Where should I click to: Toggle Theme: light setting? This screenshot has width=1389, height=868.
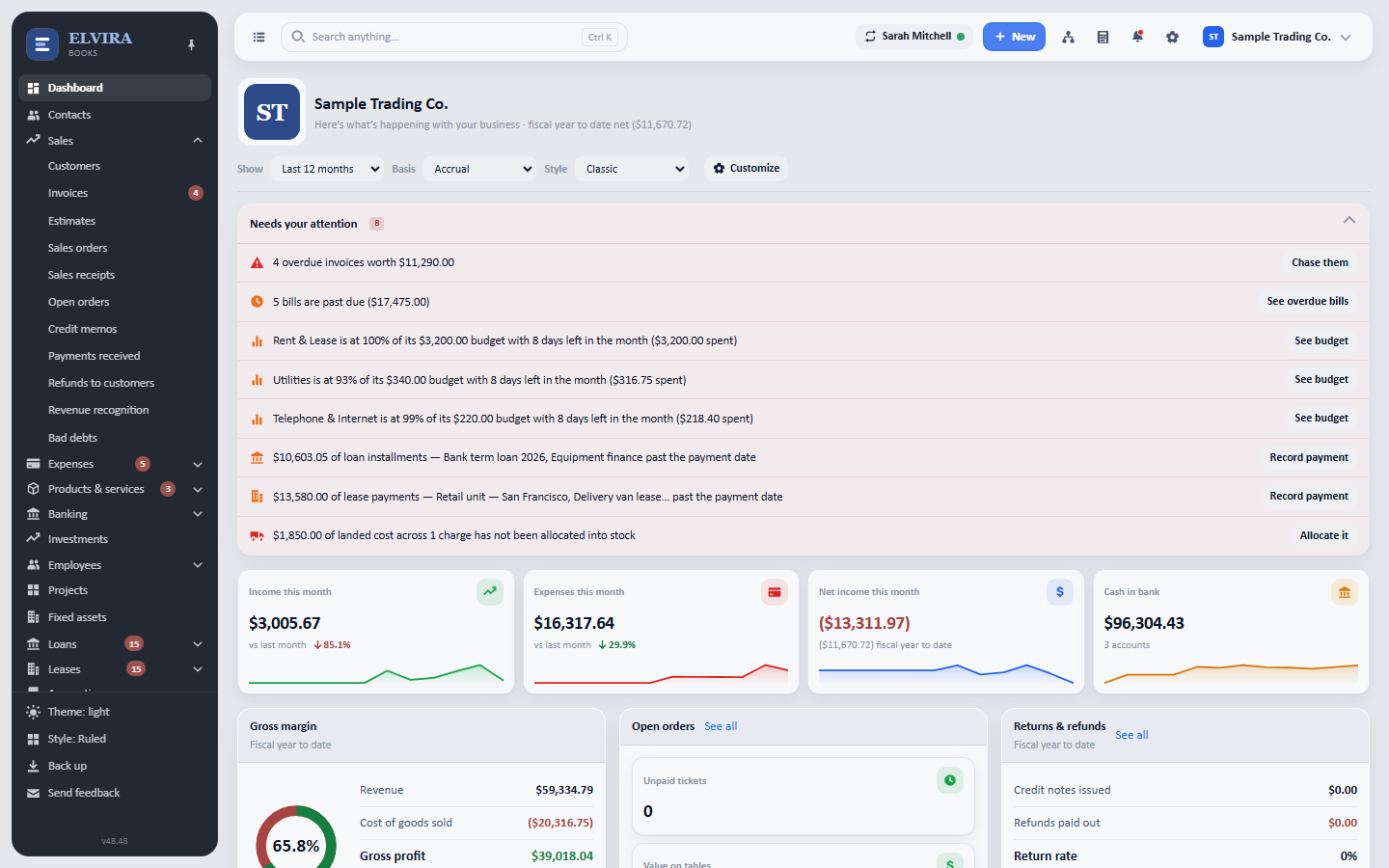[115, 712]
